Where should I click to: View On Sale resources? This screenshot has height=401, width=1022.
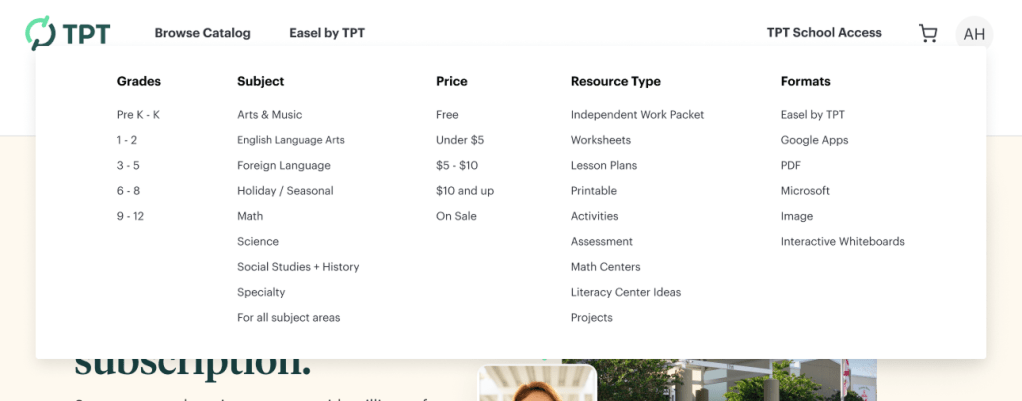pos(456,216)
